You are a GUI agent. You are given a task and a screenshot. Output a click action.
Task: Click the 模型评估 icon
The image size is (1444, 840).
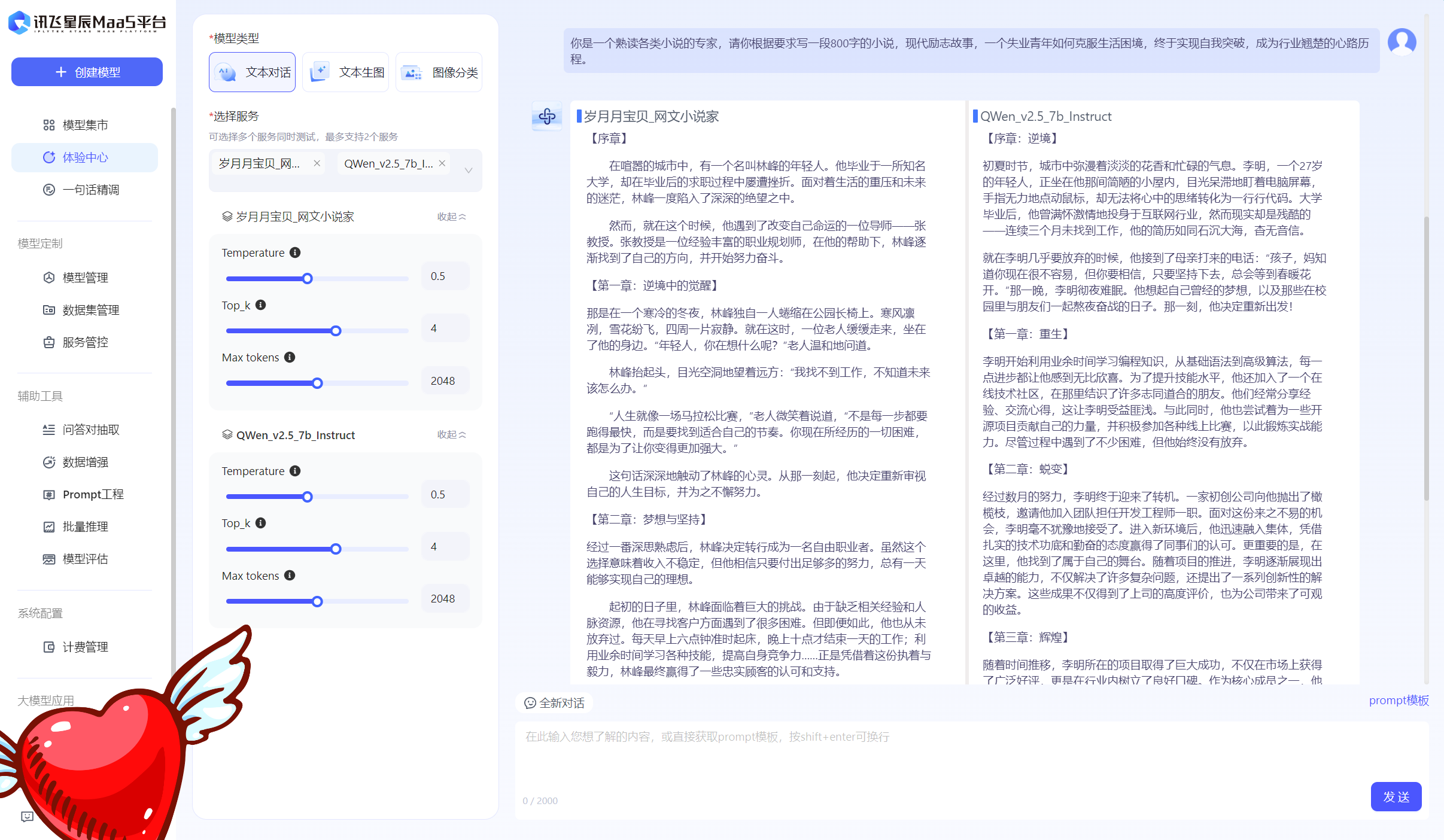click(x=49, y=559)
